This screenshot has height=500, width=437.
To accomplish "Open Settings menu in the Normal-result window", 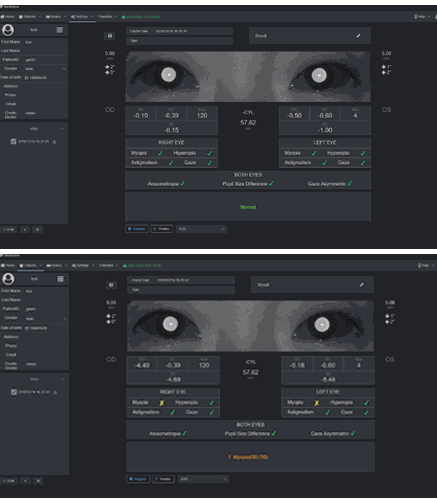I will [82, 17].
